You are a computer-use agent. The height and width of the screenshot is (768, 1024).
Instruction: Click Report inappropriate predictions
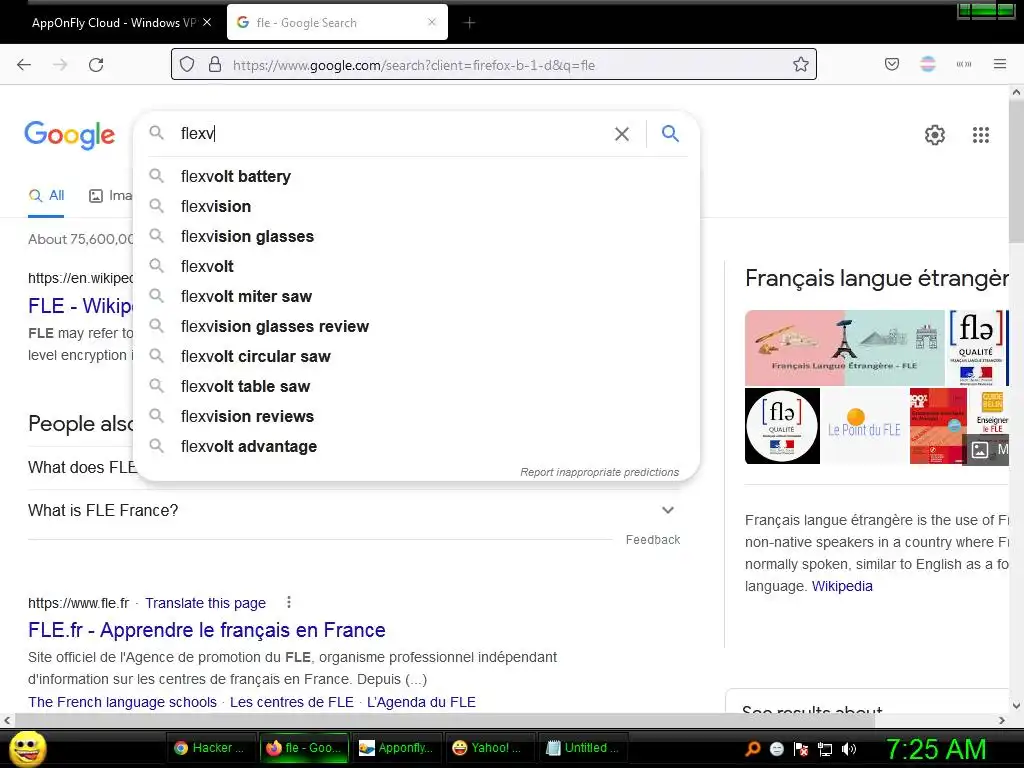(600, 472)
